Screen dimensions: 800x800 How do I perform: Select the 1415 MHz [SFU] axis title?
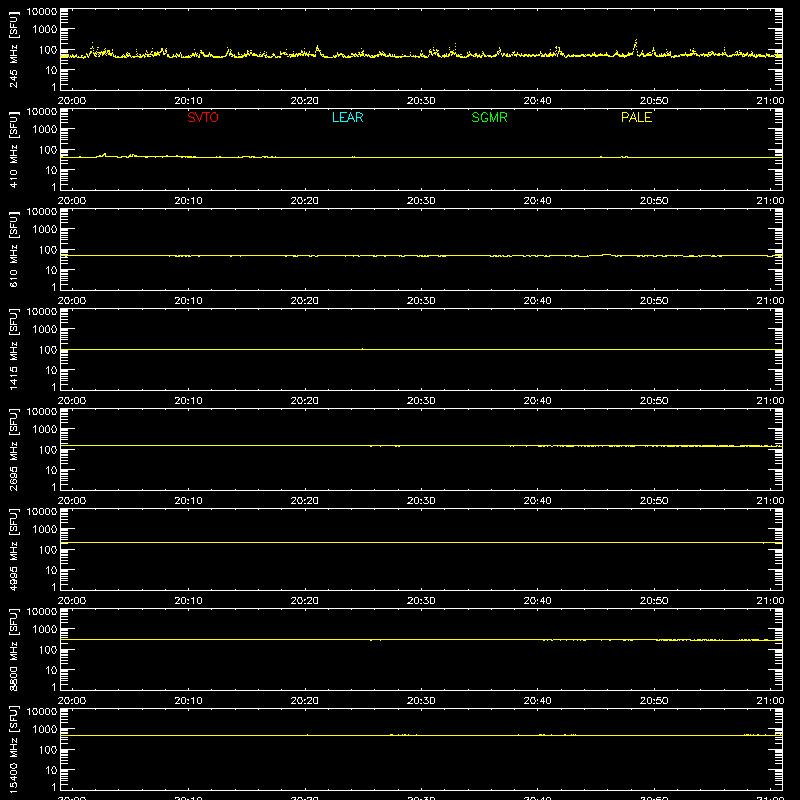(x=14, y=349)
